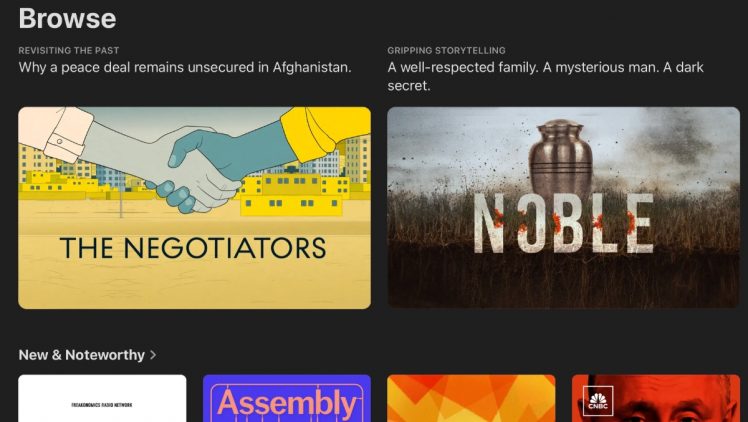Click the Assembly logo text on purple tile

[287, 403]
